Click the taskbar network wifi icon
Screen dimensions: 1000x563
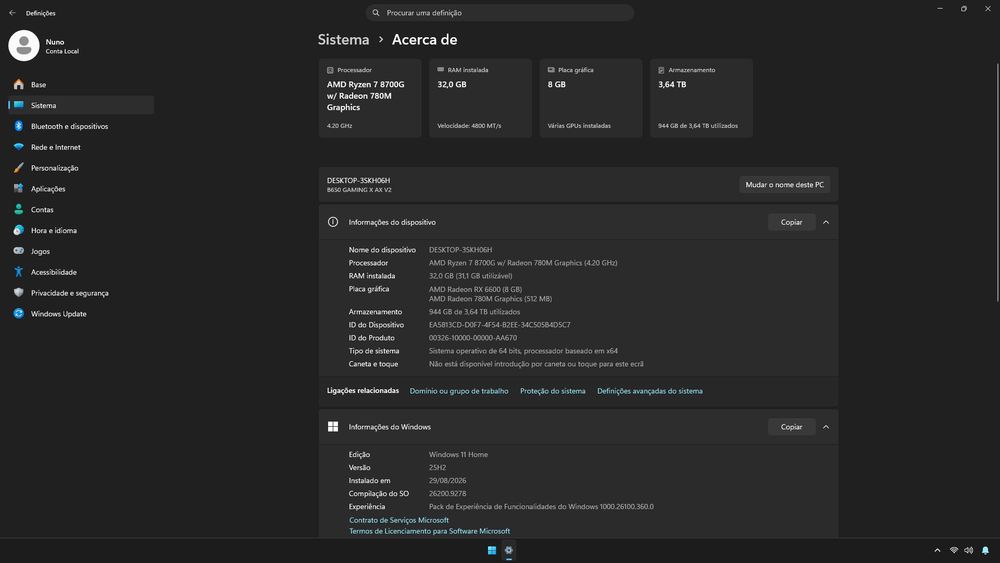pos(954,550)
